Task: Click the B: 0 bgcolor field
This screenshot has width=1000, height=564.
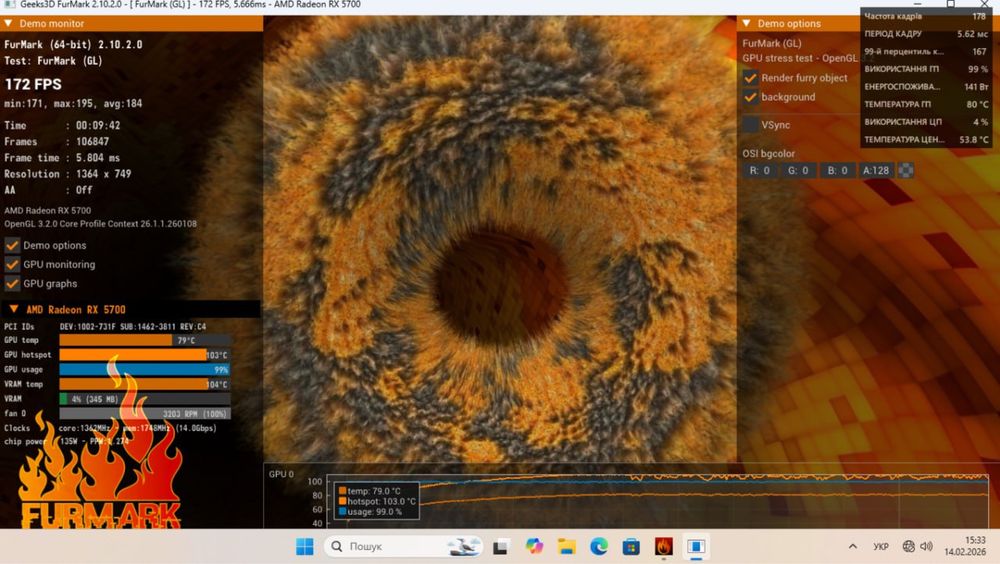Action: coord(837,170)
